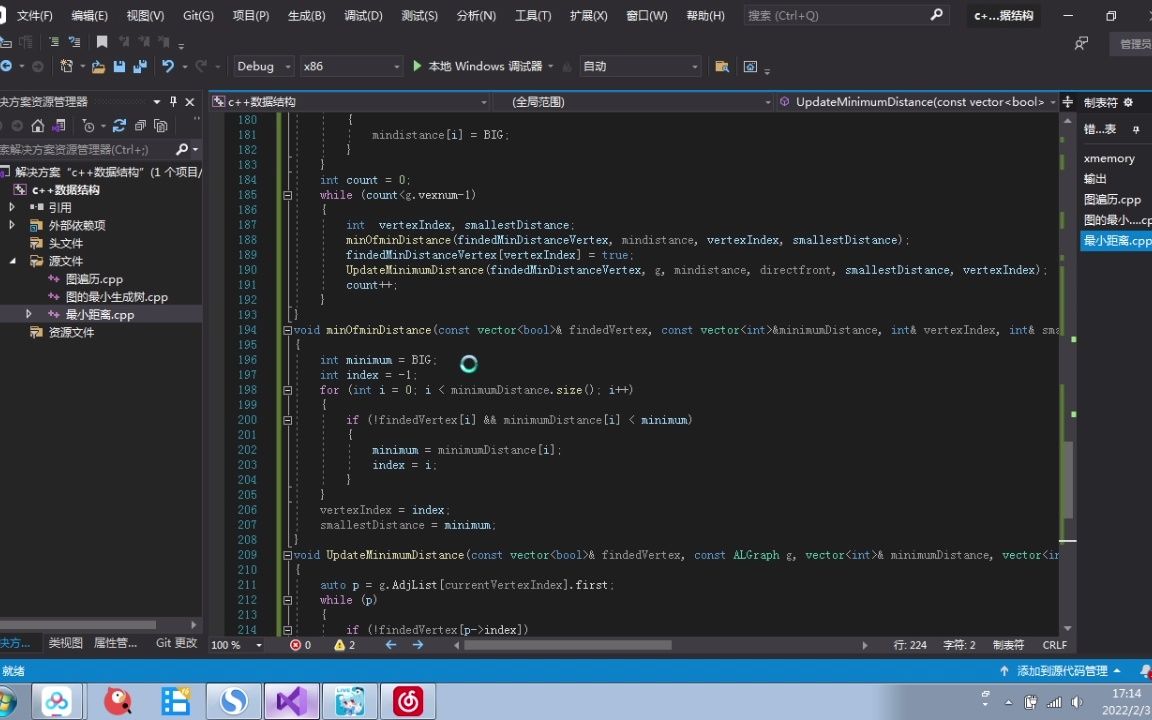
Task: Open the Debug configuration dropdown
Action: (x=286, y=66)
